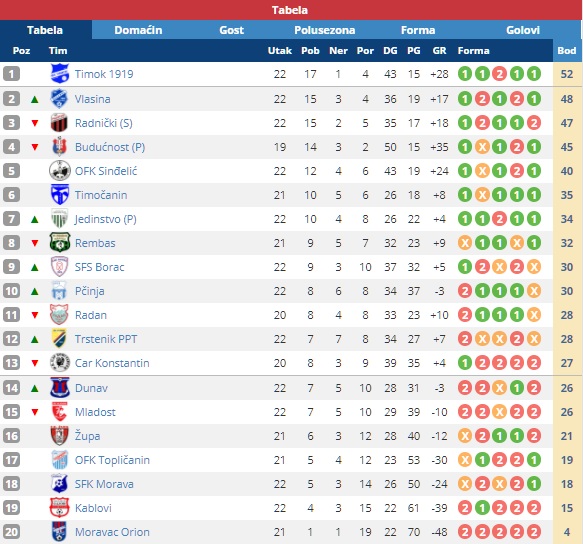583x544 pixels.
Task: Click the Kablovi club crest icon
Action: (59, 508)
